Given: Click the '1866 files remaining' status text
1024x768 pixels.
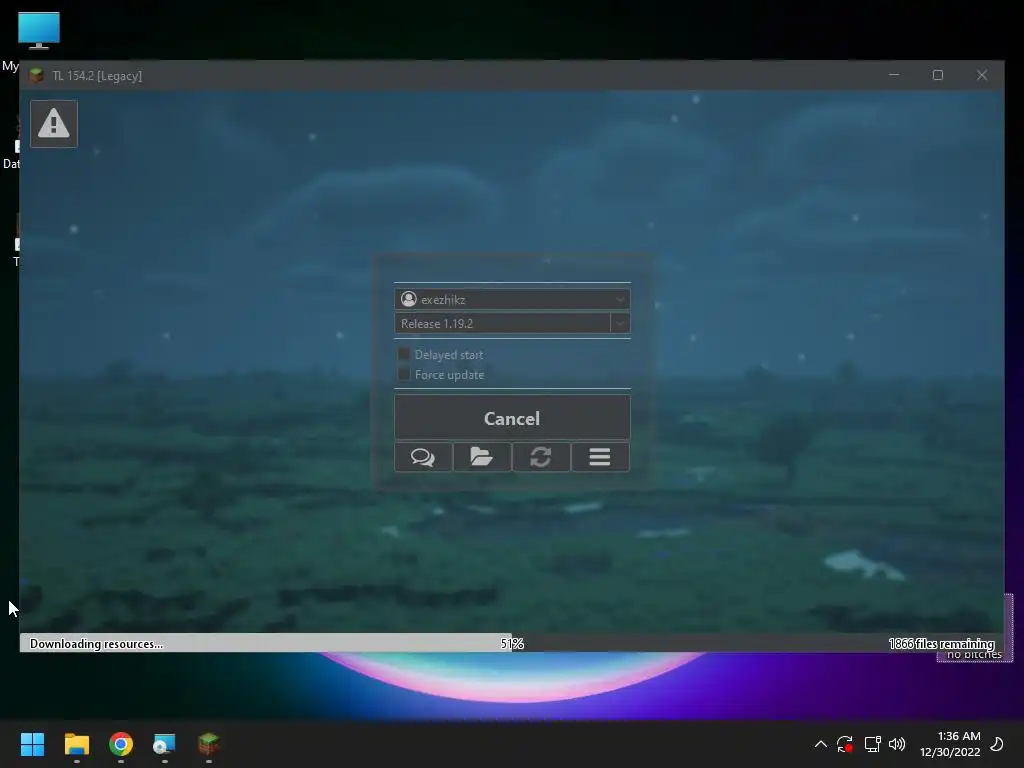Looking at the screenshot, I should (x=942, y=644).
